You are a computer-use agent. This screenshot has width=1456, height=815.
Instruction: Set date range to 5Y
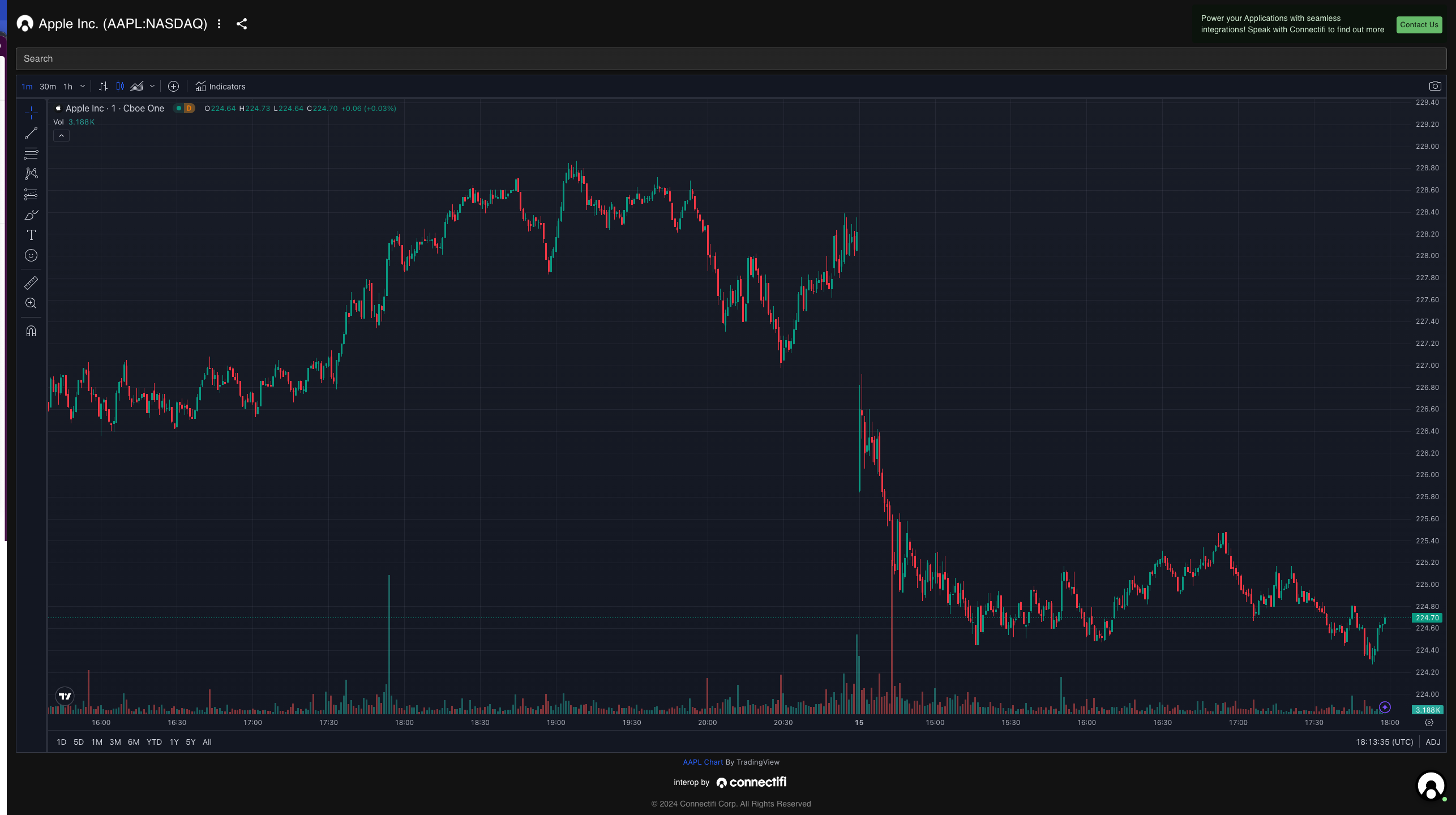(x=191, y=742)
